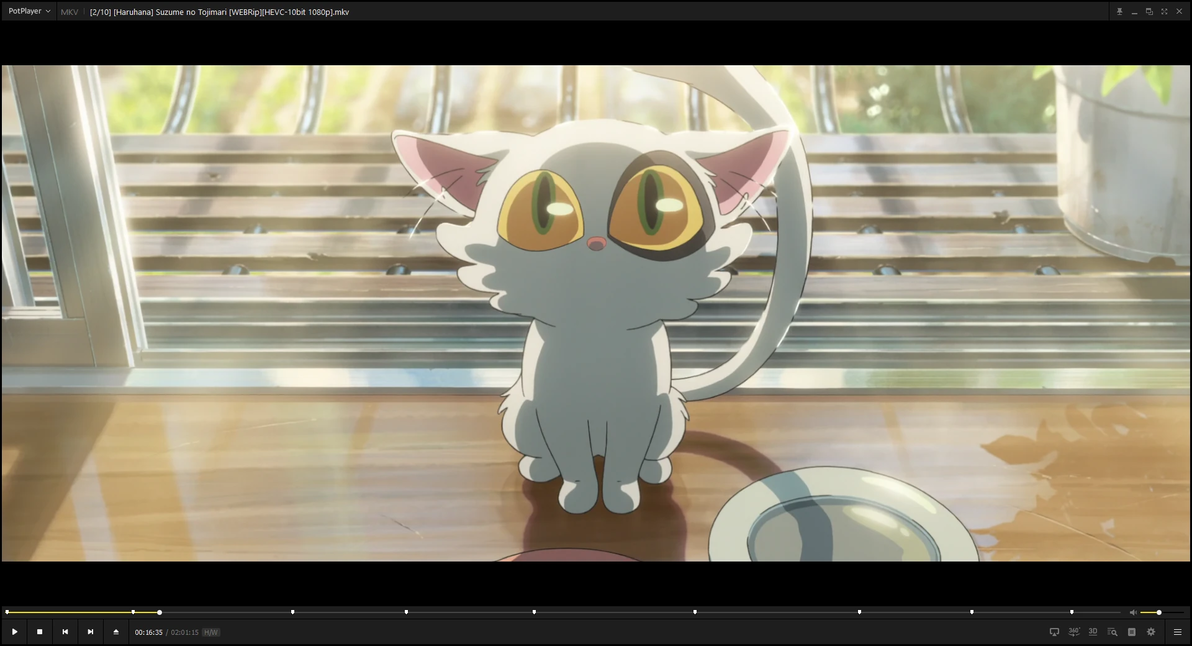Screen dimensions: 1192x646
Task: Restore down the player window
Action: click(x=1149, y=11)
